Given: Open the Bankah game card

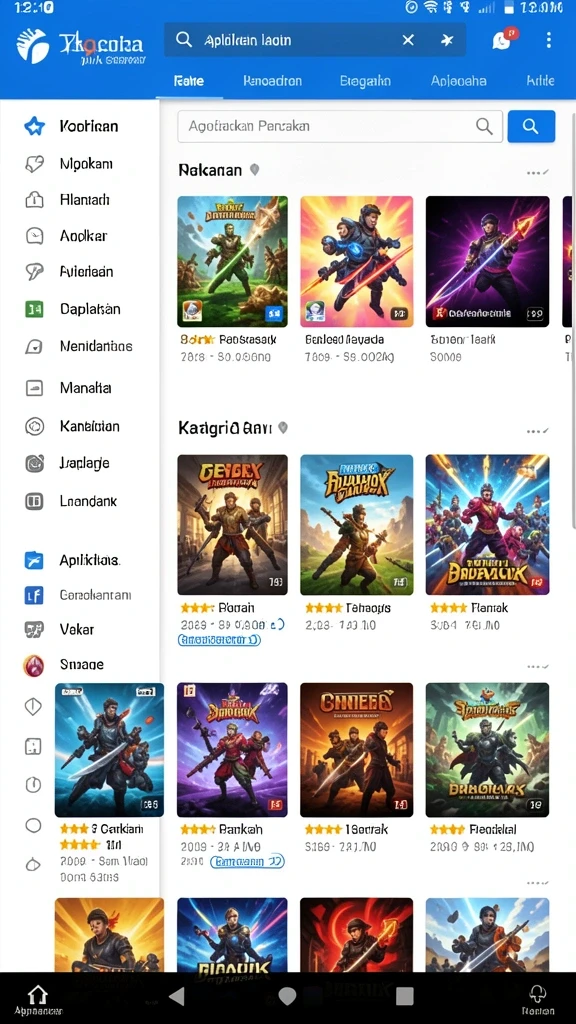Looking at the screenshot, I should coord(232,750).
